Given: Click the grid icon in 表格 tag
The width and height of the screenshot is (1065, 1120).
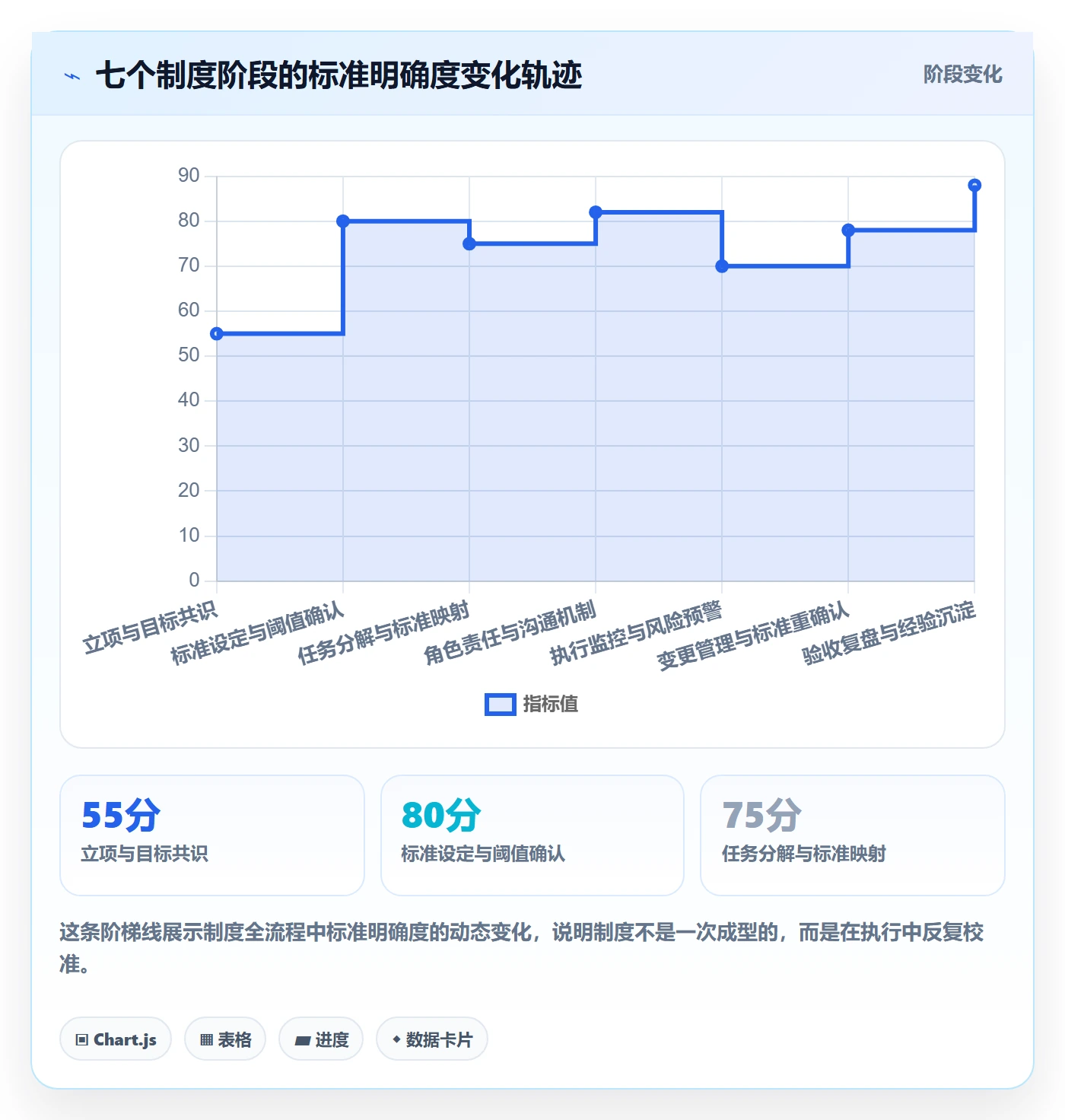Looking at the screenshot, I should click(206, 1040).
